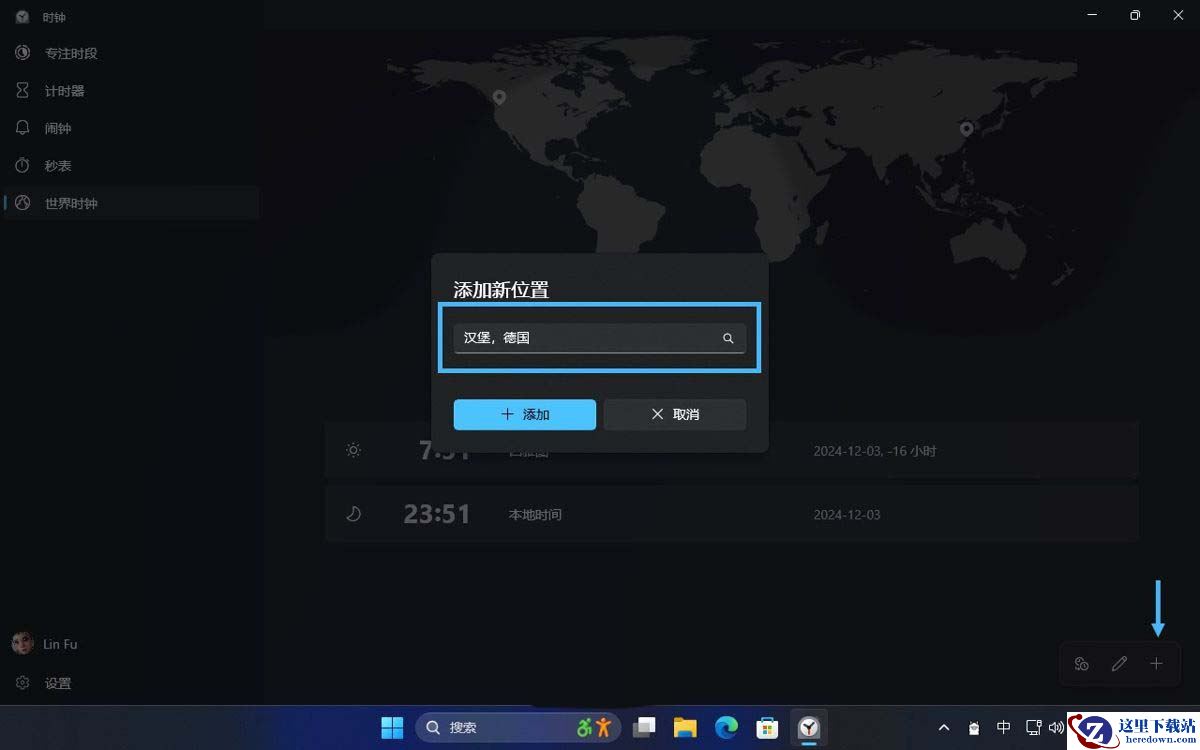Select the 7:51 clock row with -16 小时
The height and width of the screenshot is (750, 1200).
(x=732, y=450)
